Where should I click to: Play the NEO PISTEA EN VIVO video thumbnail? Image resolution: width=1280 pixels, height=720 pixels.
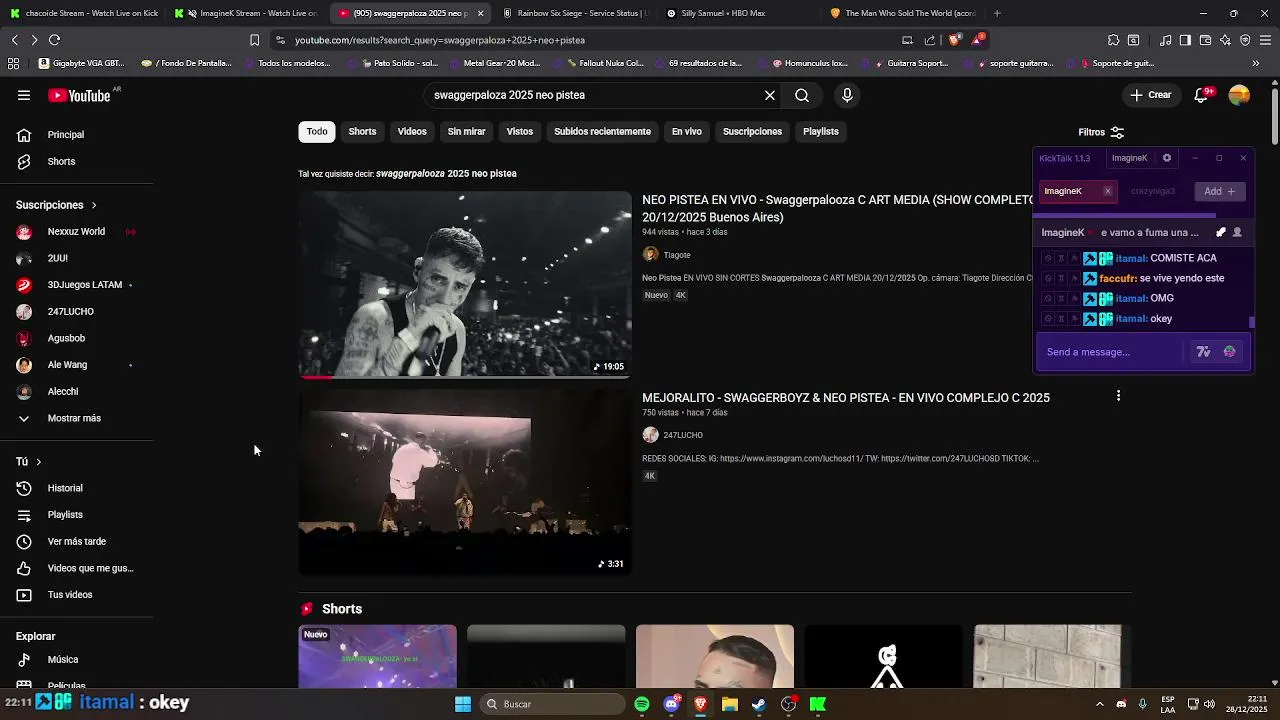tap(465, 285)
